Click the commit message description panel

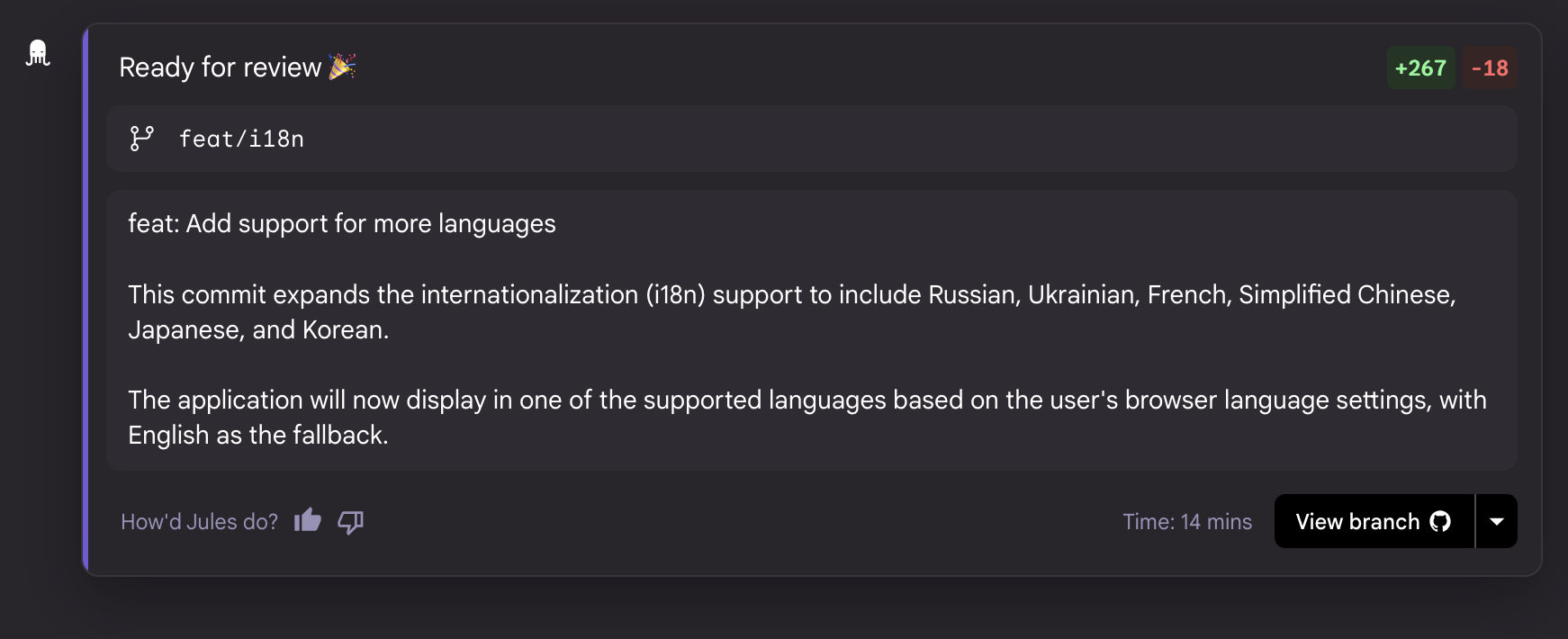point(810,328)
